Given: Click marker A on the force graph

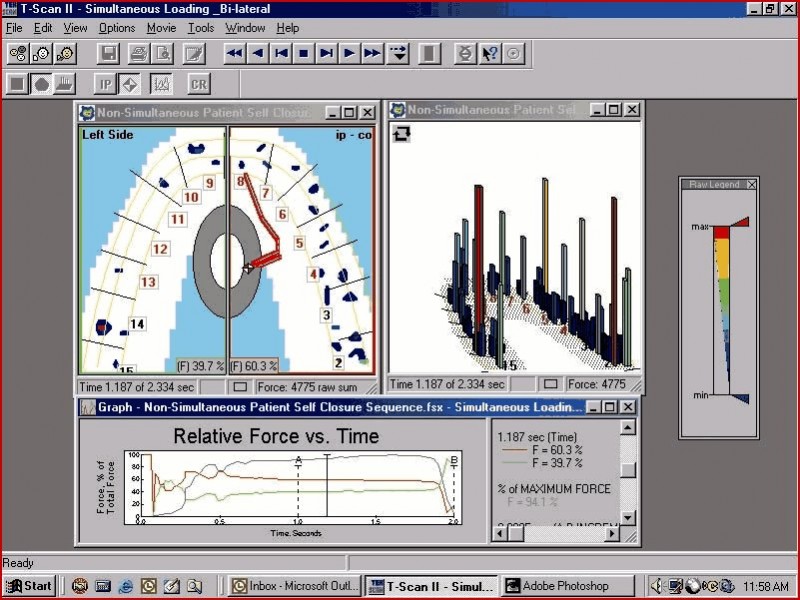Looking at the screenshot, I should (x=298, y=461).
